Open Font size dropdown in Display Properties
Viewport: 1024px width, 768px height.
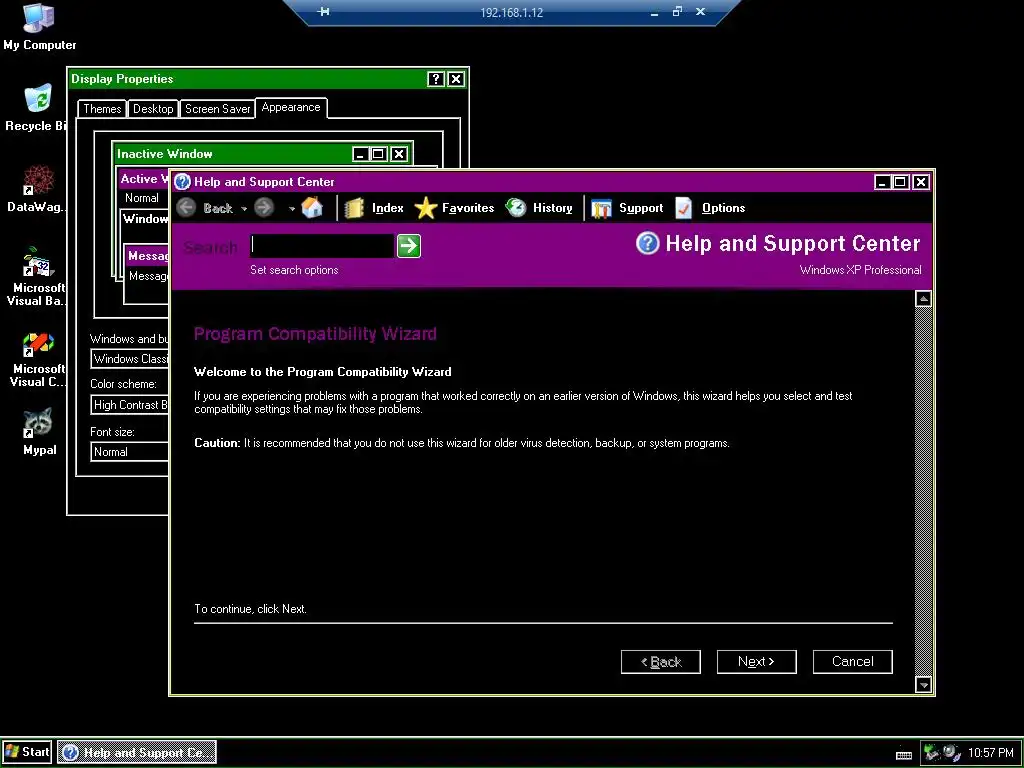click(x=131, y=451)
